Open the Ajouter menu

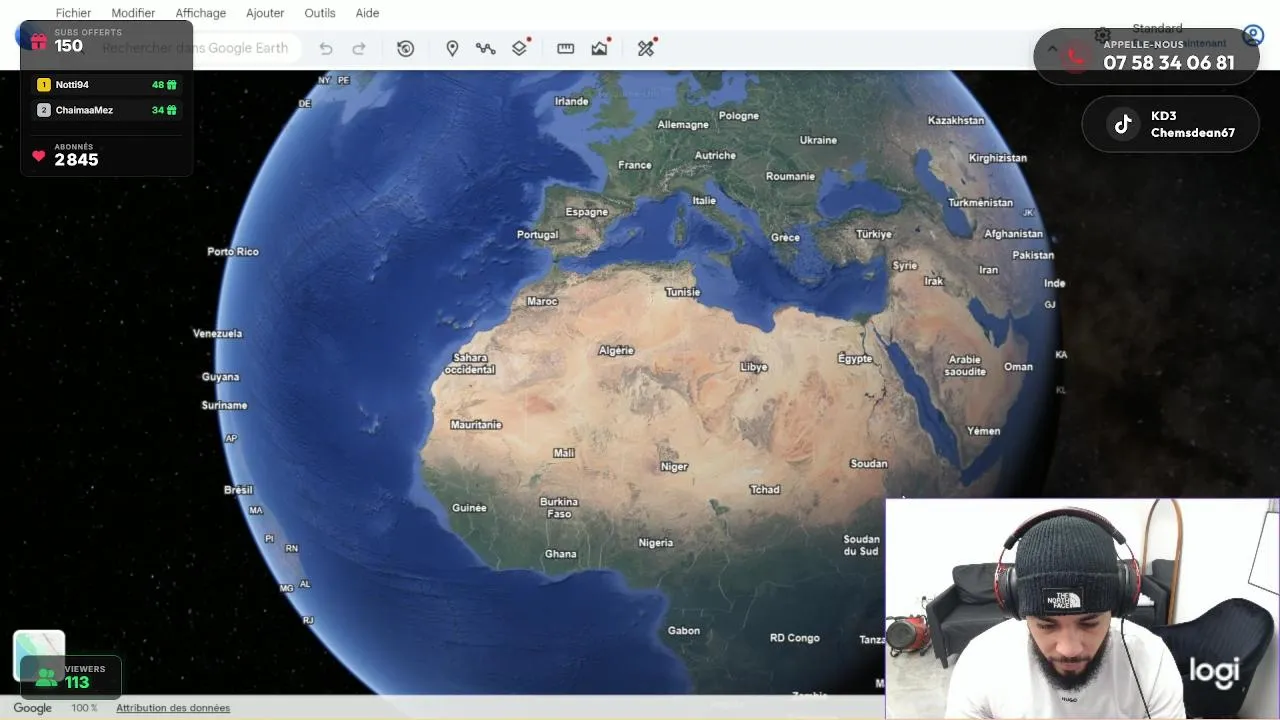pos(265,13)
